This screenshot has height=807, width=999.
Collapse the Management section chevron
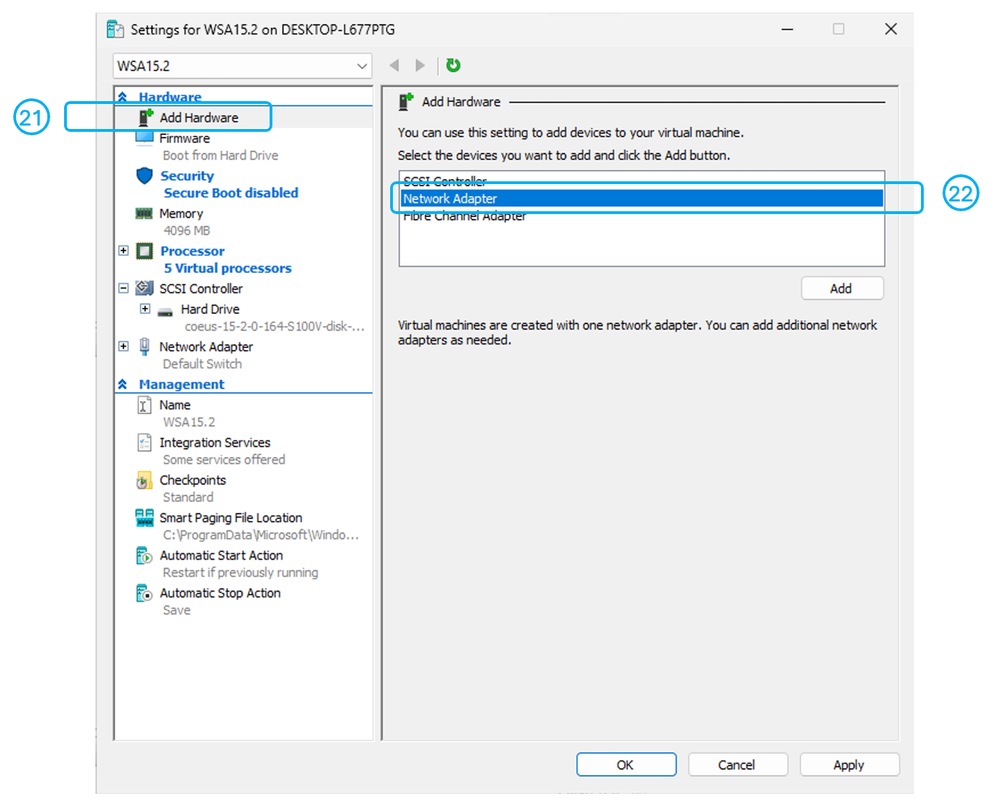tap(123, 384)
